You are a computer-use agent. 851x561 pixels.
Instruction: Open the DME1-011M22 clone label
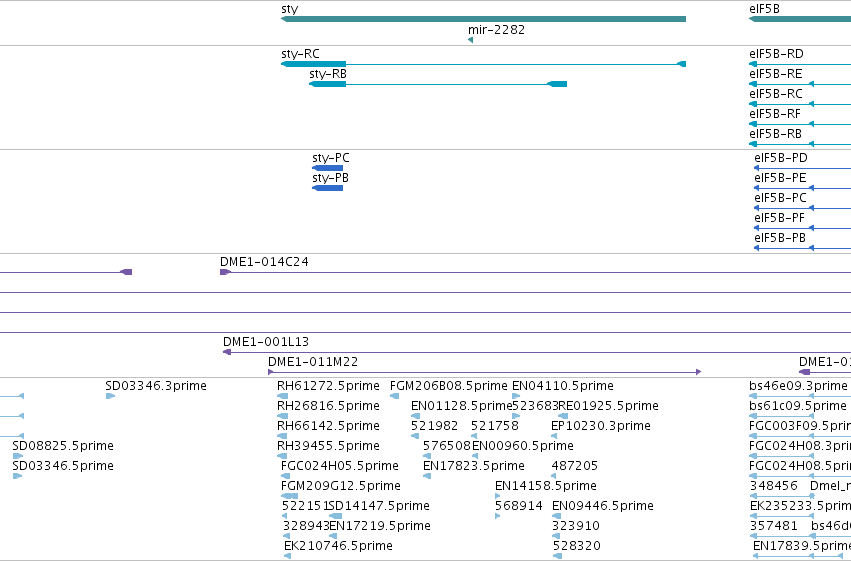[x=313, y=362]
